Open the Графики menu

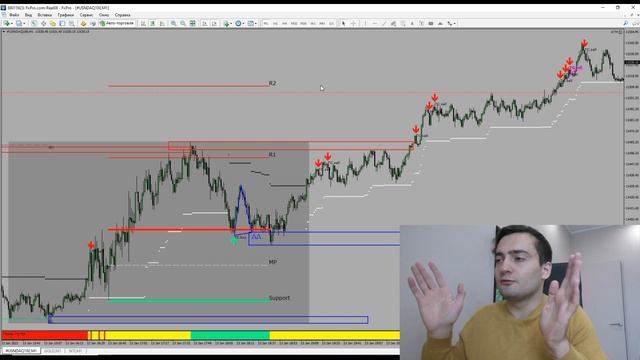(66, 15)
